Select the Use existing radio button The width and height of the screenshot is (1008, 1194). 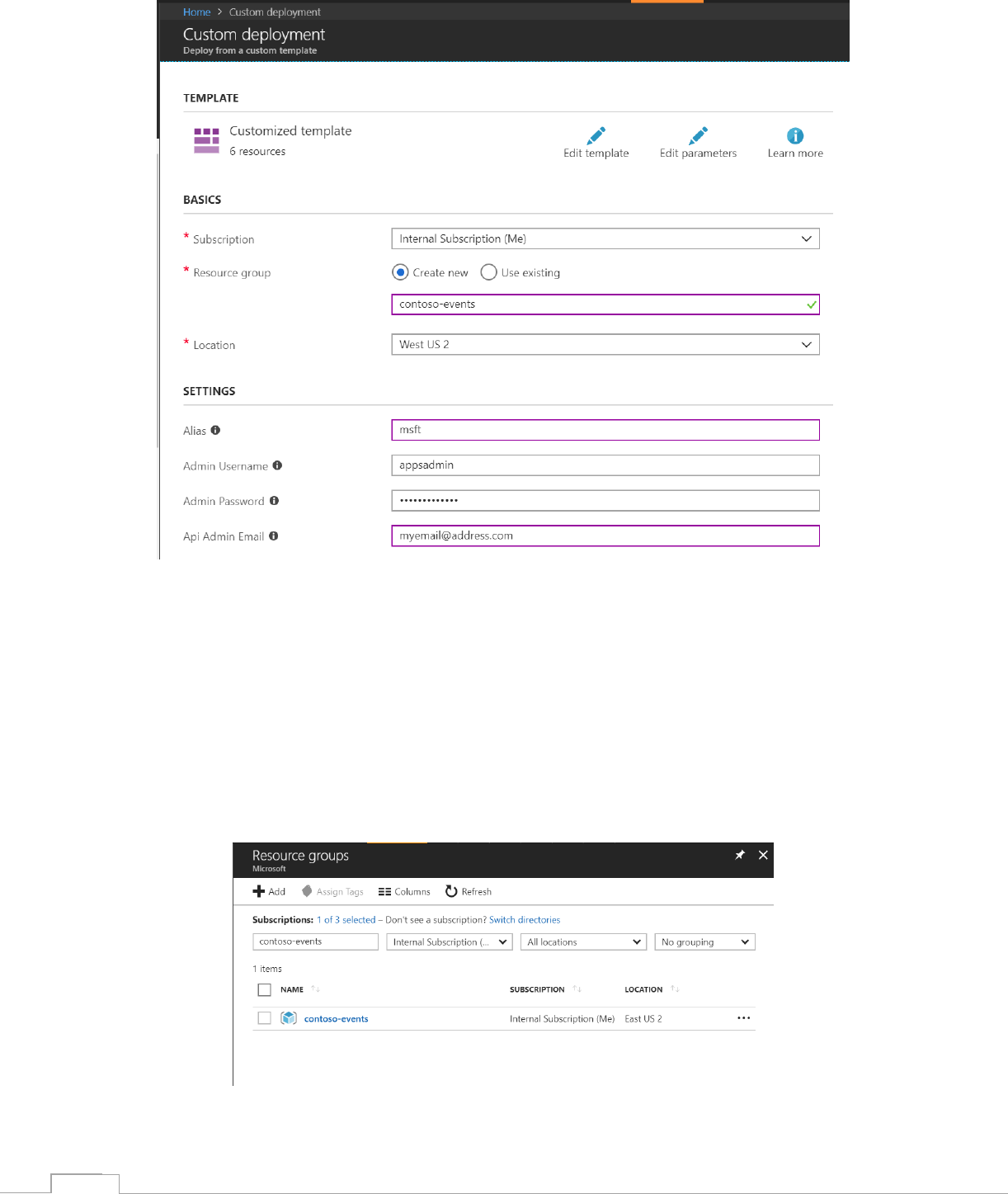point(488,272)
